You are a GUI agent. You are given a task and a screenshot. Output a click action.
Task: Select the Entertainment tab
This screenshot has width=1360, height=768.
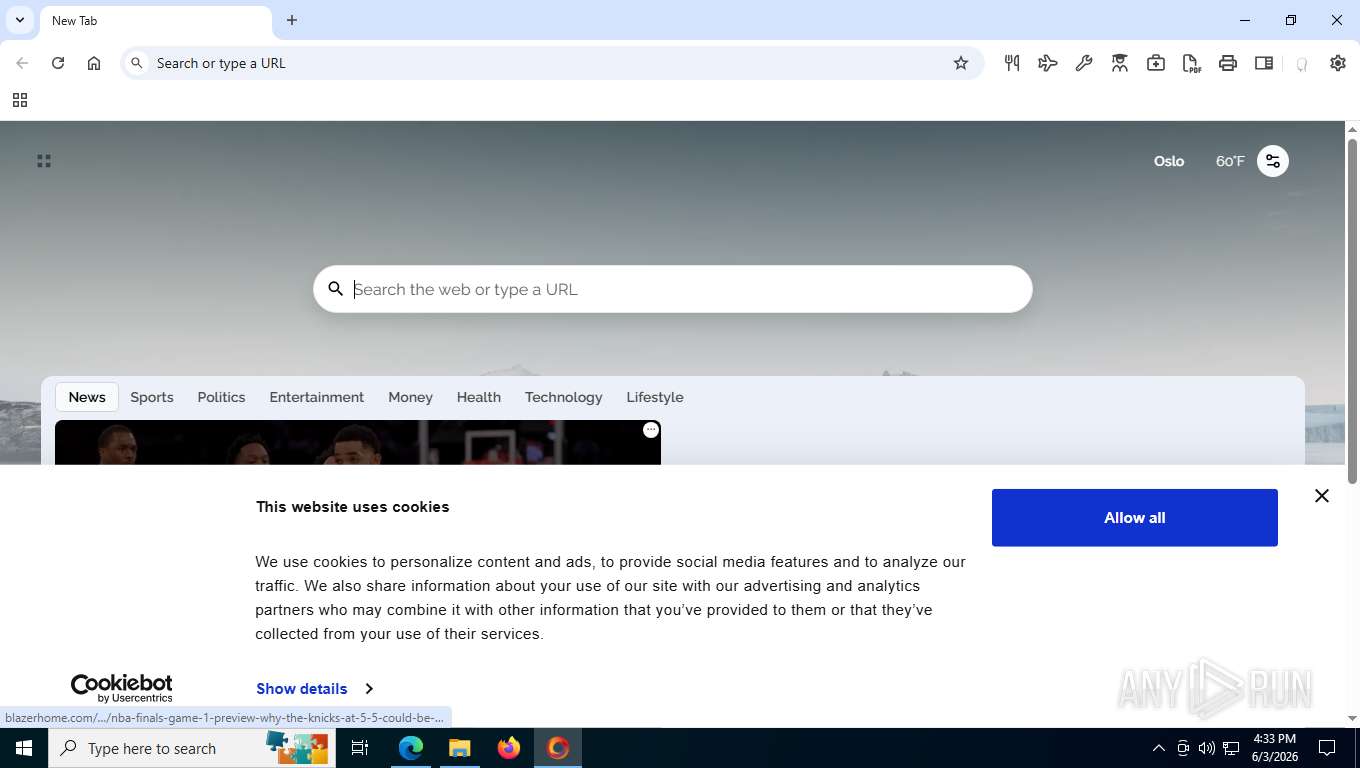317,397
